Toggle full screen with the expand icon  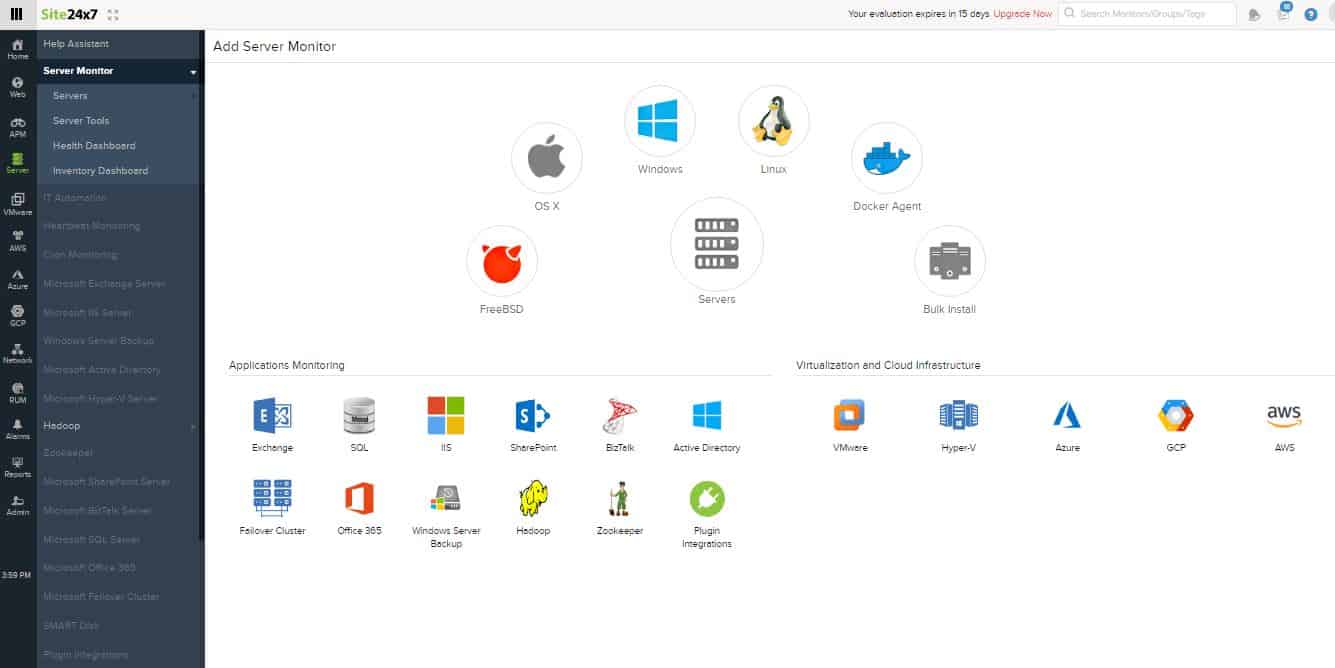112,15
